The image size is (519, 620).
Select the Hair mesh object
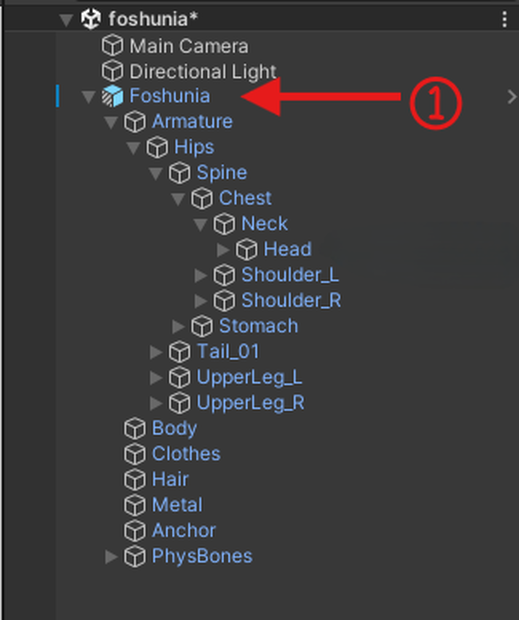tap(170, 479)
